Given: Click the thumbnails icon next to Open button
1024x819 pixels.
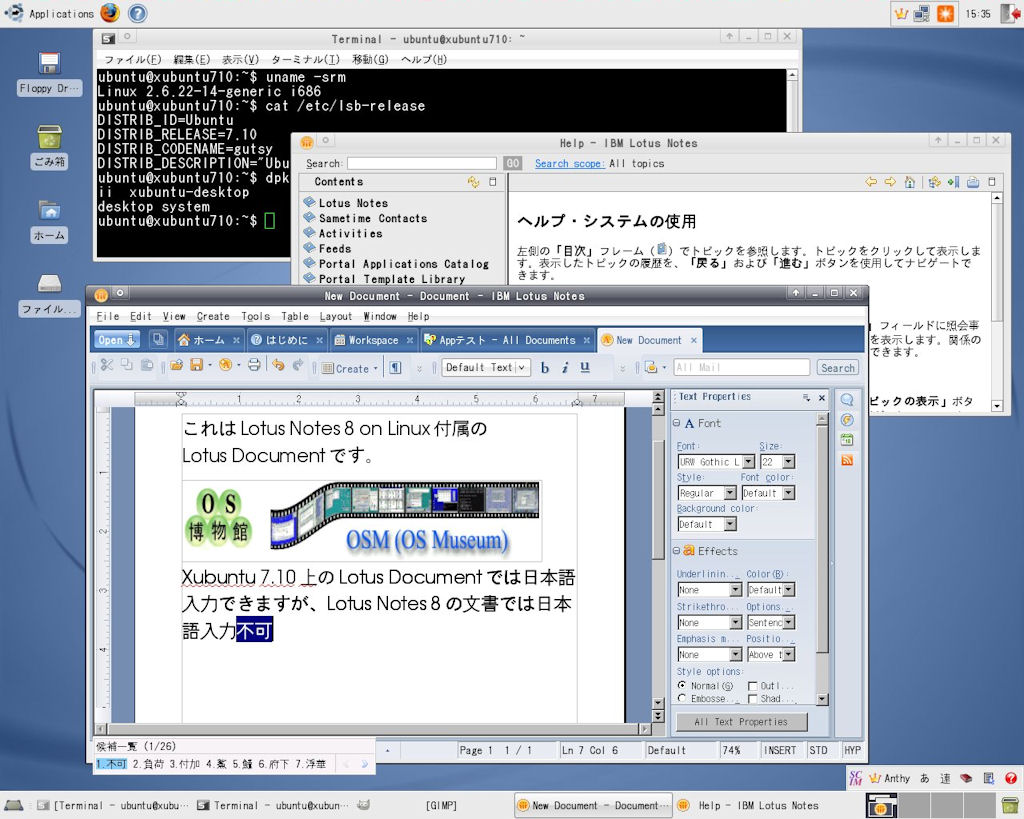Looking at the screenshot, I should click(x=157, y=340).
